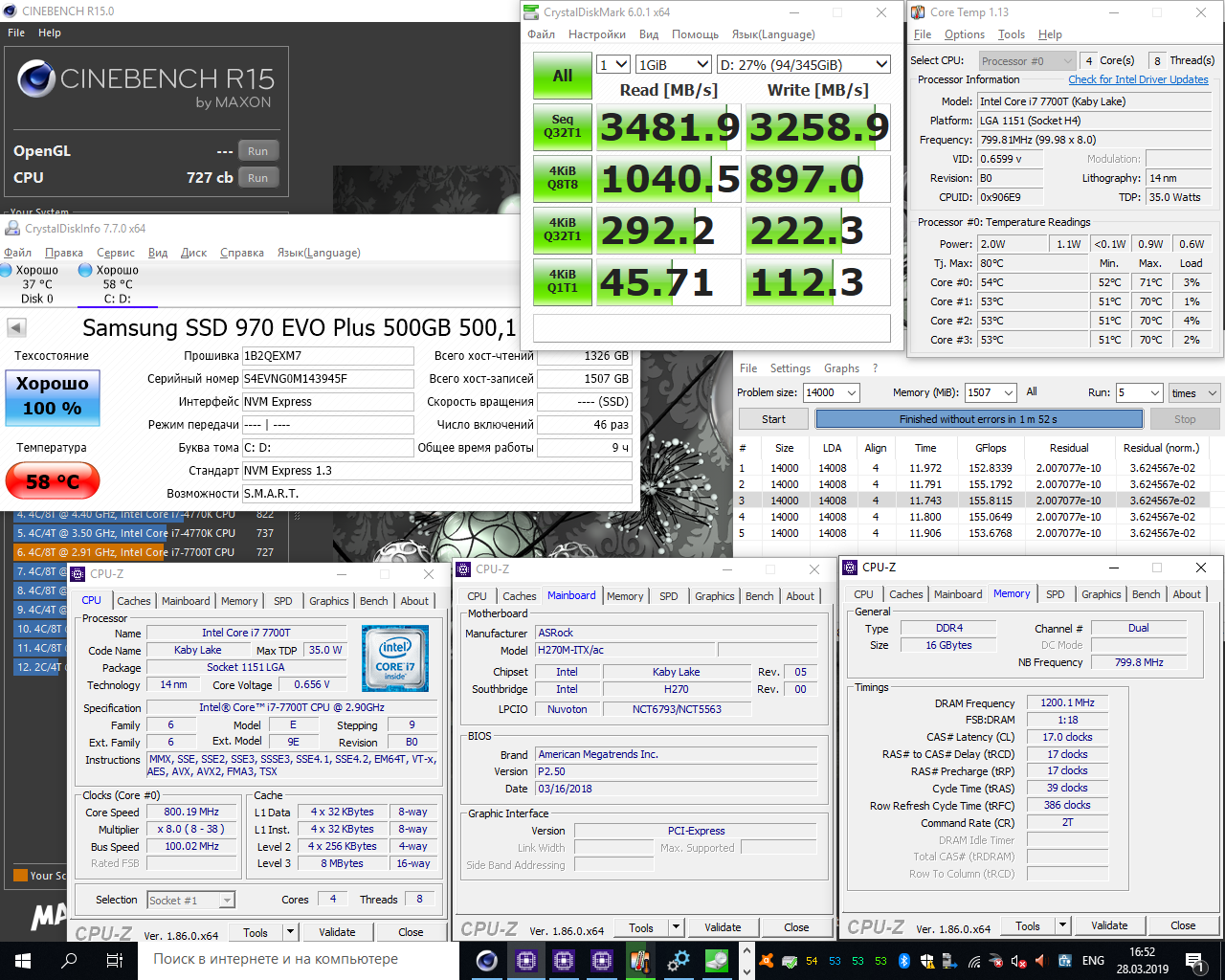Expand the Memory (MiB) dropdown showing 1507
Screen dimensions: 1225x980
(x=991, y=392)
